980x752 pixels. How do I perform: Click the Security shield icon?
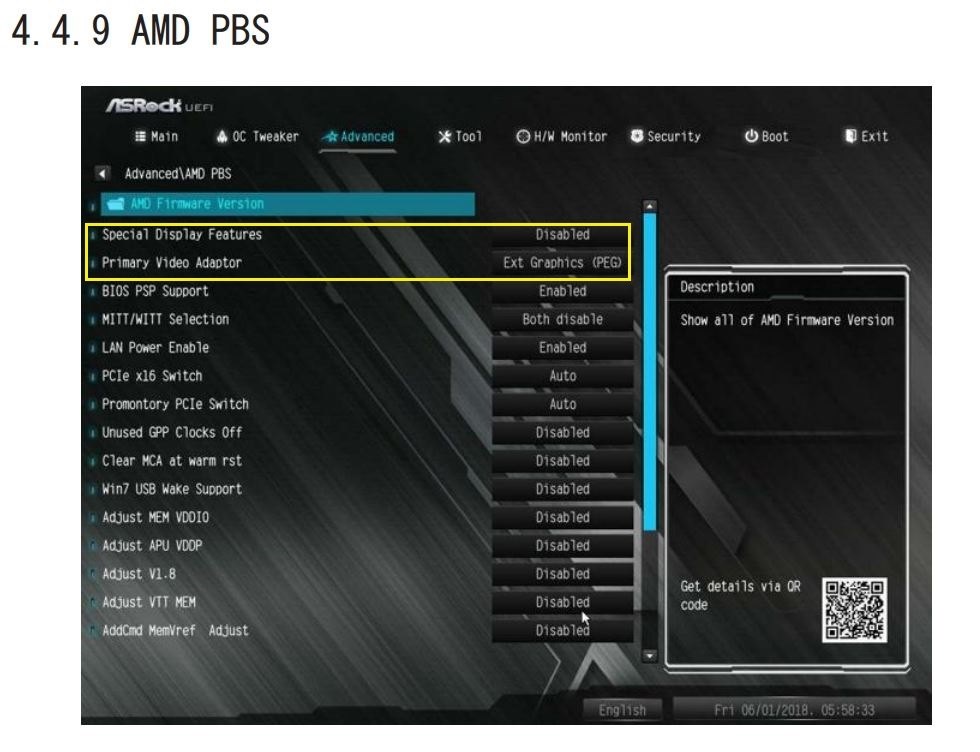click(637, 136)
